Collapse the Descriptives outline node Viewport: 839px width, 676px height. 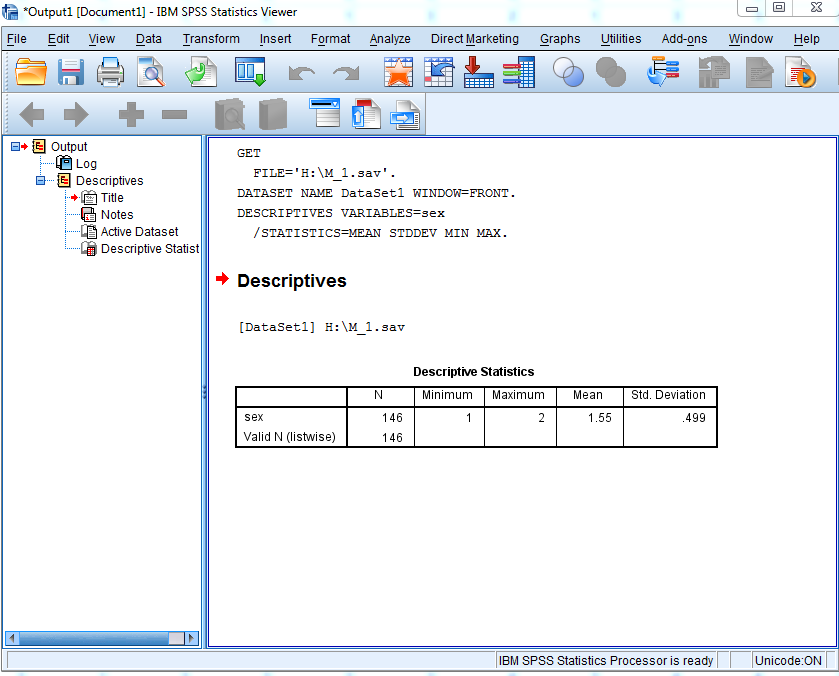40,180
